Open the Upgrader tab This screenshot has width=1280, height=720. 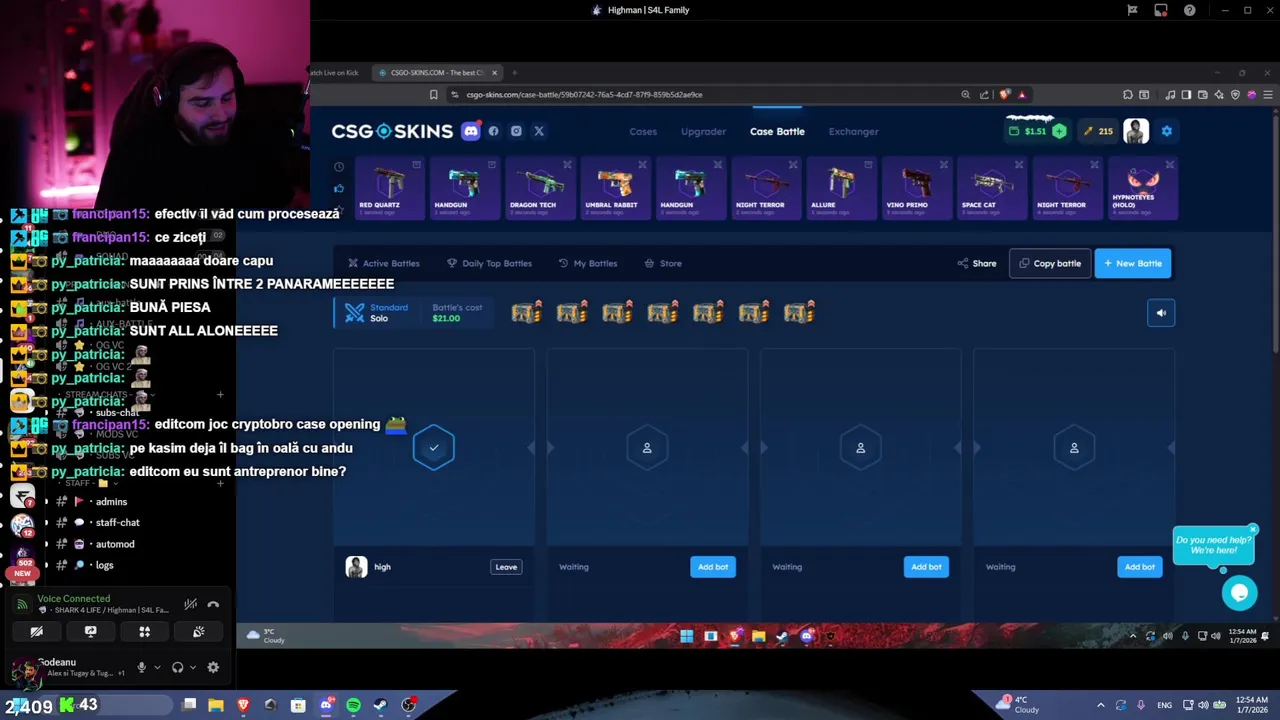coord(704,131)
